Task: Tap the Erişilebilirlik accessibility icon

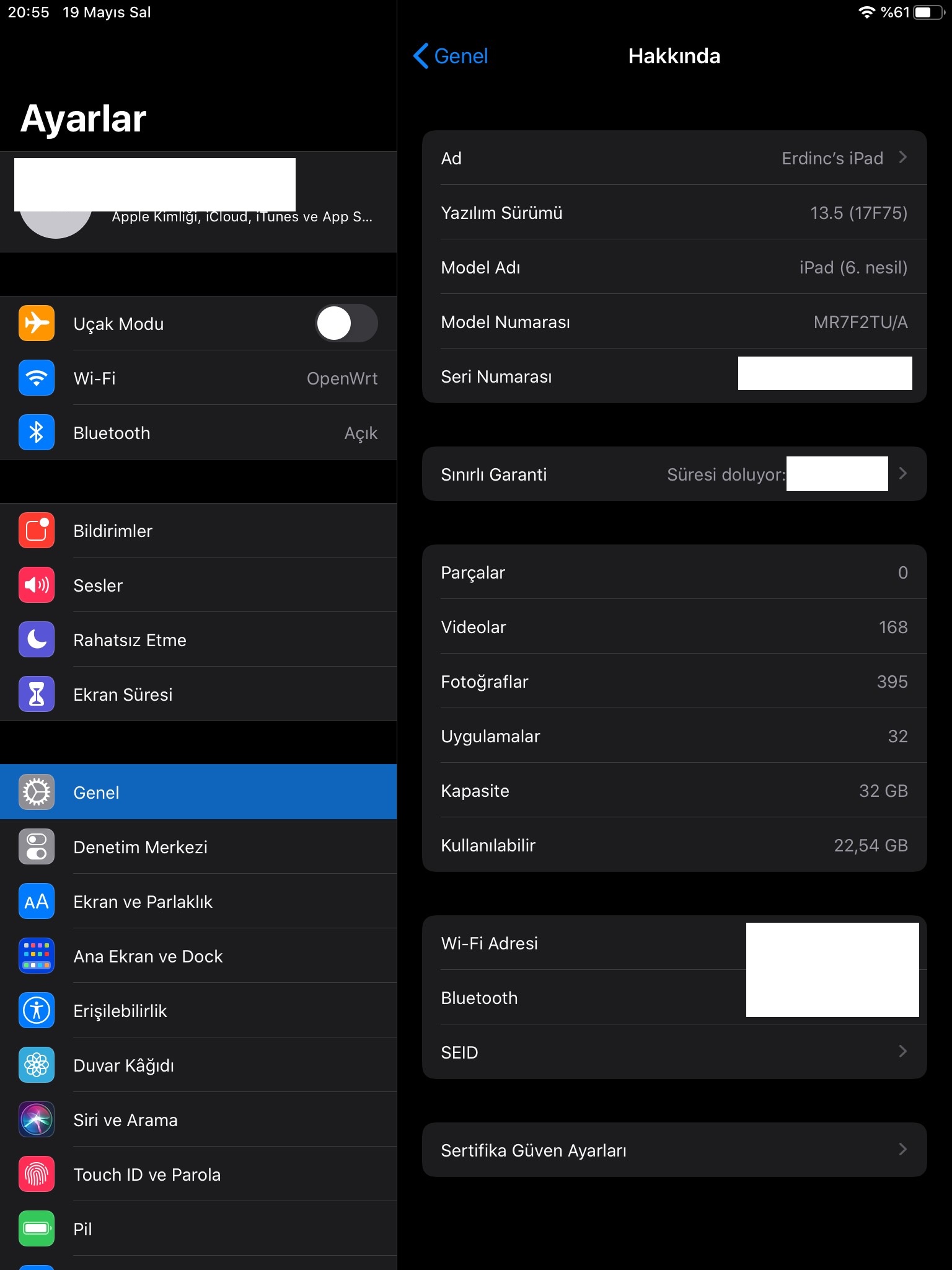Action: point(37,1010)
